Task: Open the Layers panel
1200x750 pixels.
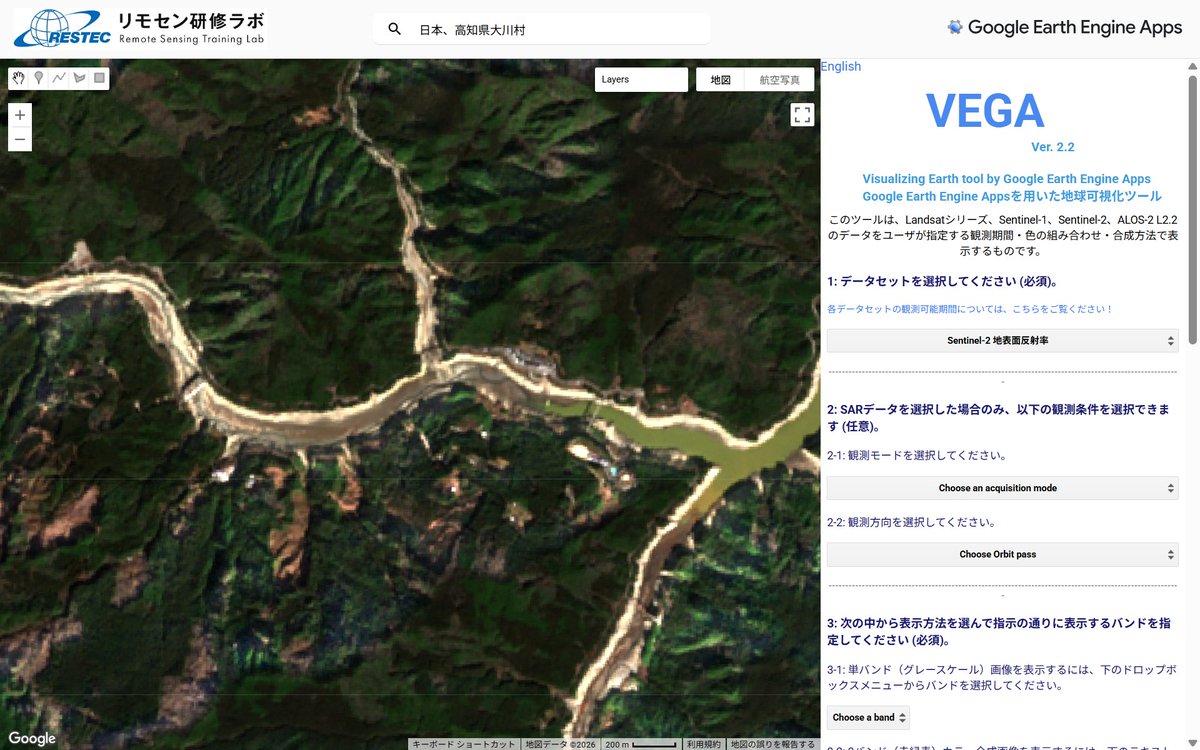Action: tap(641, 79)
